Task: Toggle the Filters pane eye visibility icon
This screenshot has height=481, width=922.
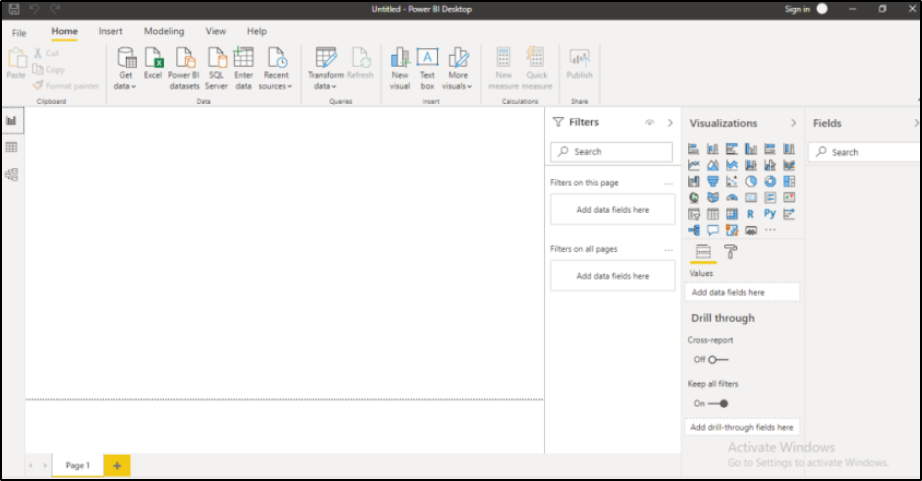Action: point(650,122)
